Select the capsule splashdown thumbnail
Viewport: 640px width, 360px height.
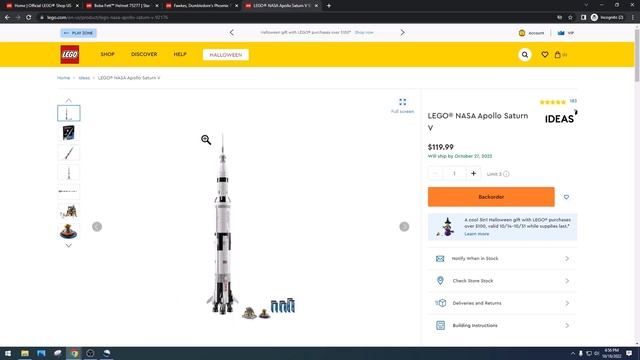pos(69,231)
